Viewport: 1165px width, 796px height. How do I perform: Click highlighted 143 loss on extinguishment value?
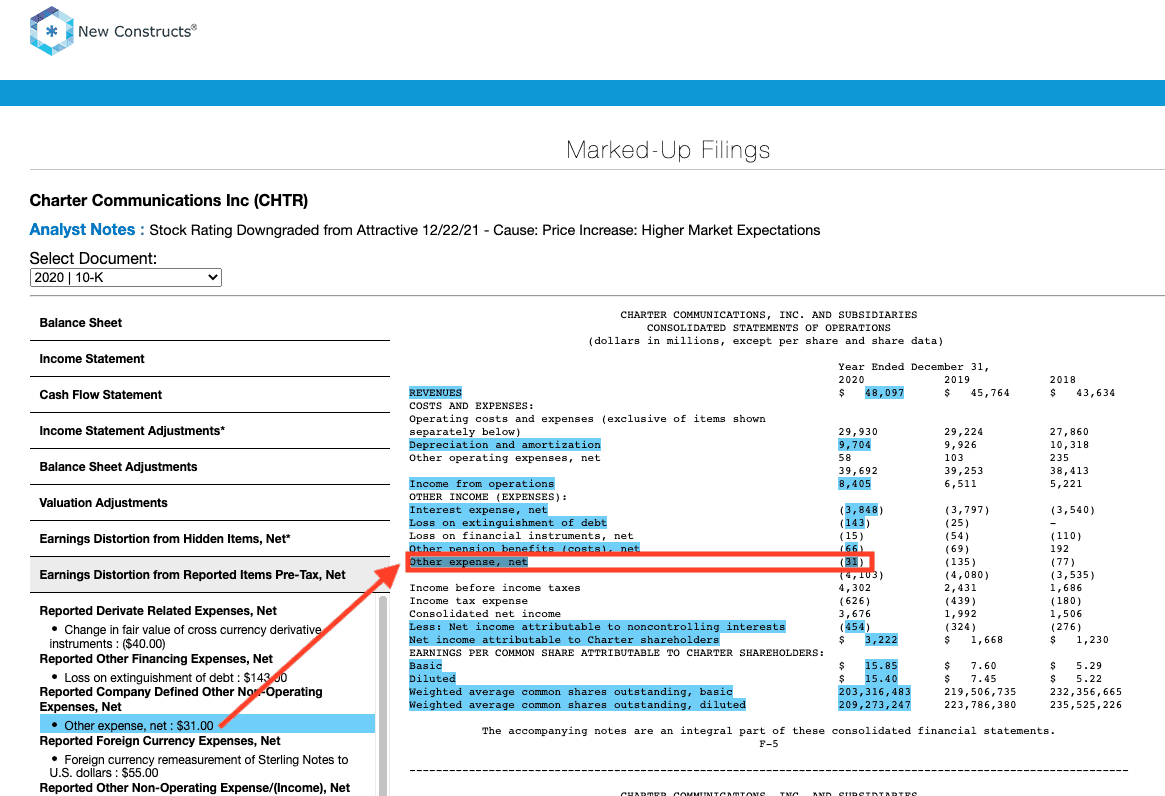(854, 522)
